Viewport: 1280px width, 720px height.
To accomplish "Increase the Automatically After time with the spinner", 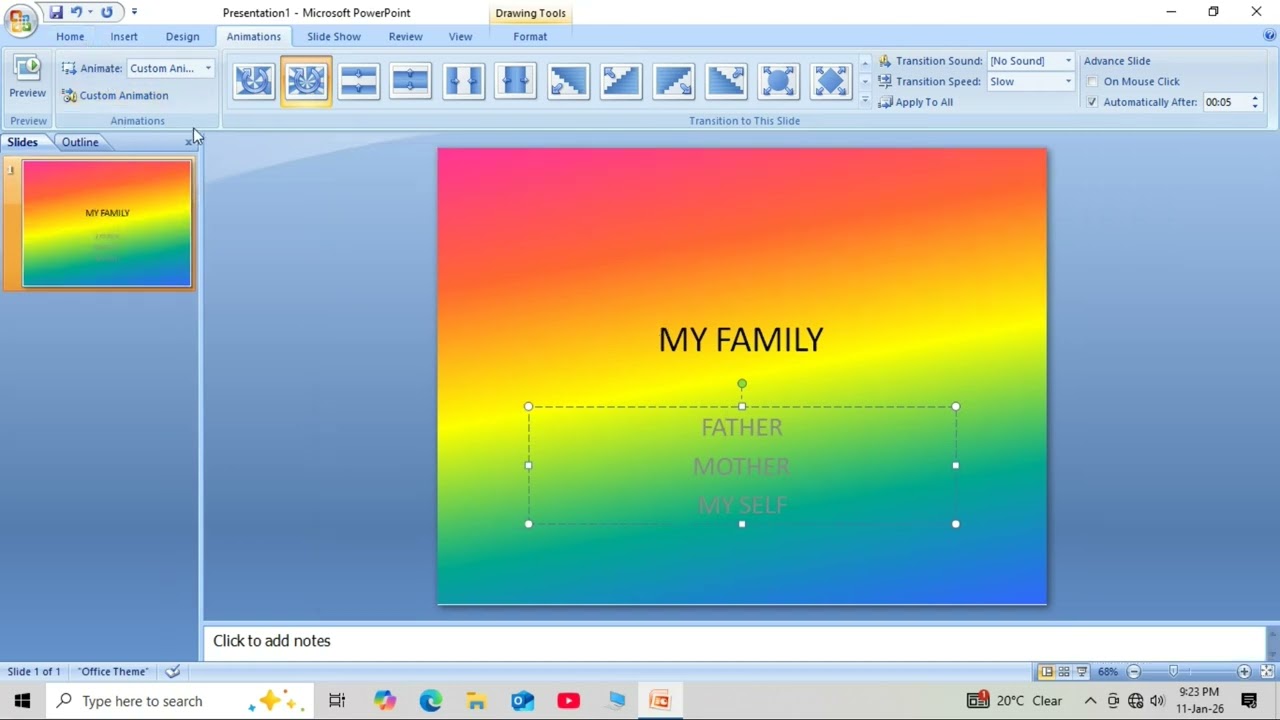I will coord(1254,98).
